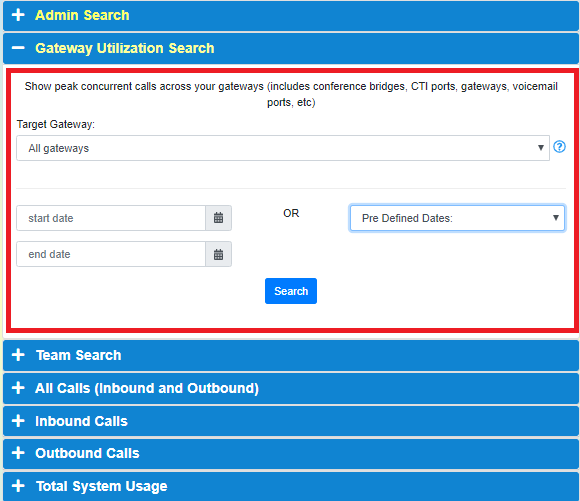Click the Target Gateway help question icon
Viewport: 580px width, 501px height.
point(559,147)
